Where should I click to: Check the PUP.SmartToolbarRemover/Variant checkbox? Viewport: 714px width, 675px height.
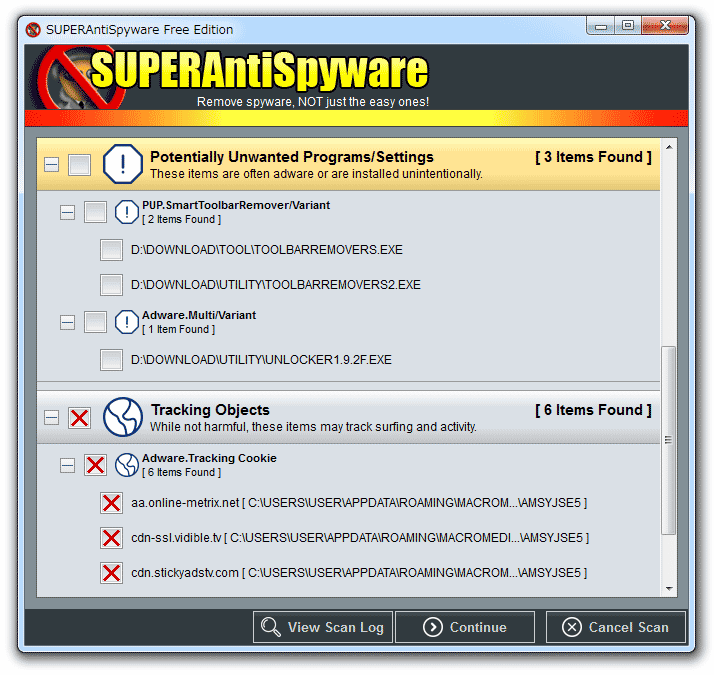point(95,212)
